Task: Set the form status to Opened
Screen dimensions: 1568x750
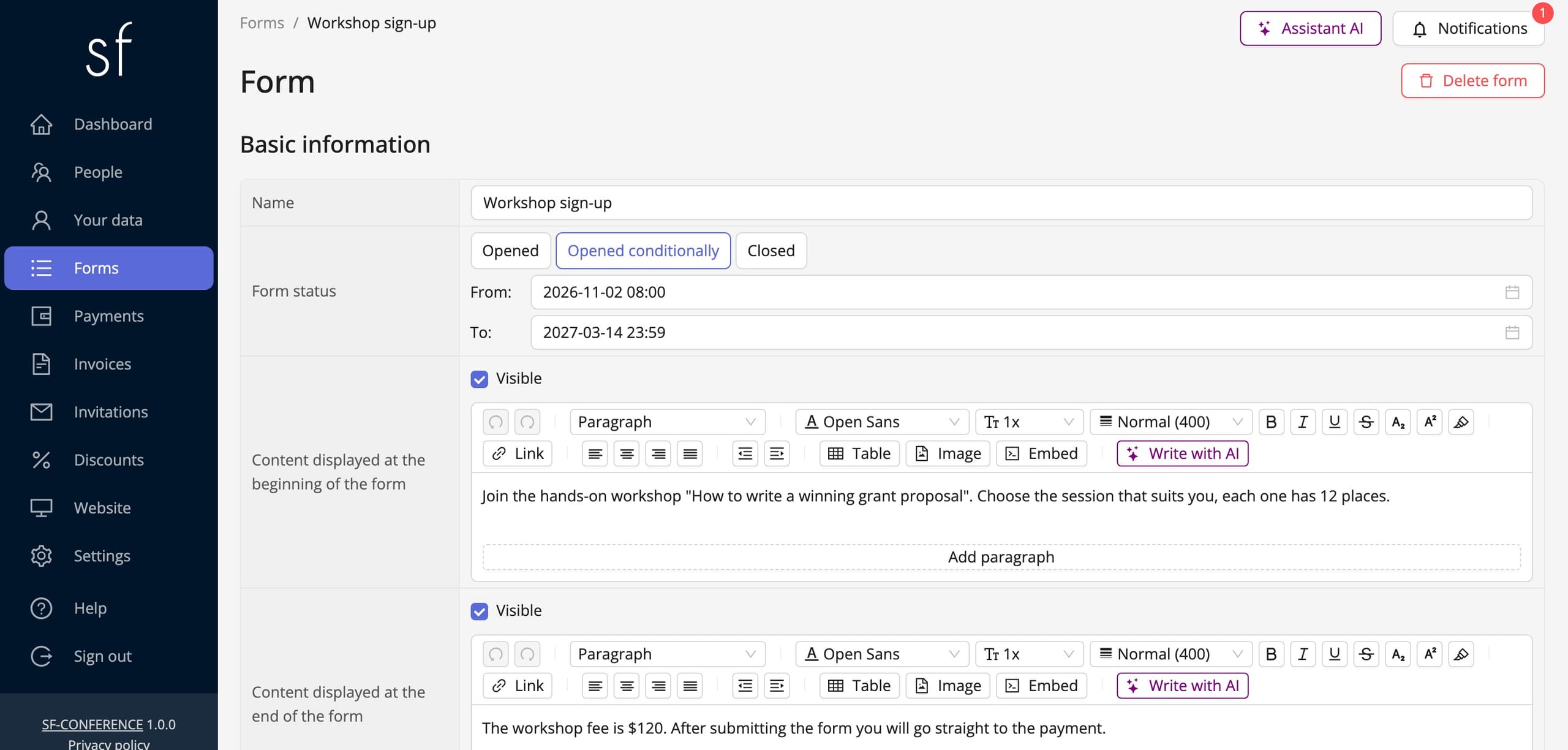Action: click(x=510, y=251)
